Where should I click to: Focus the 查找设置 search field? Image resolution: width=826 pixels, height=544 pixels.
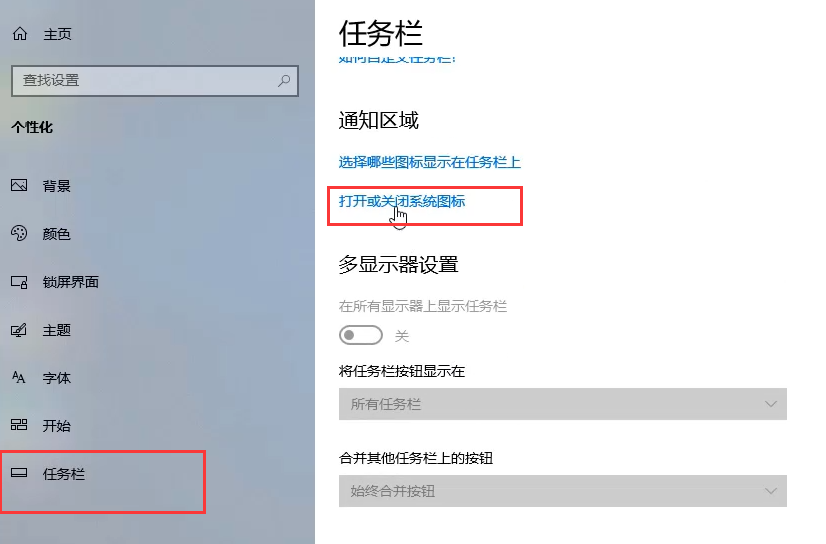(x=155, y=81)
